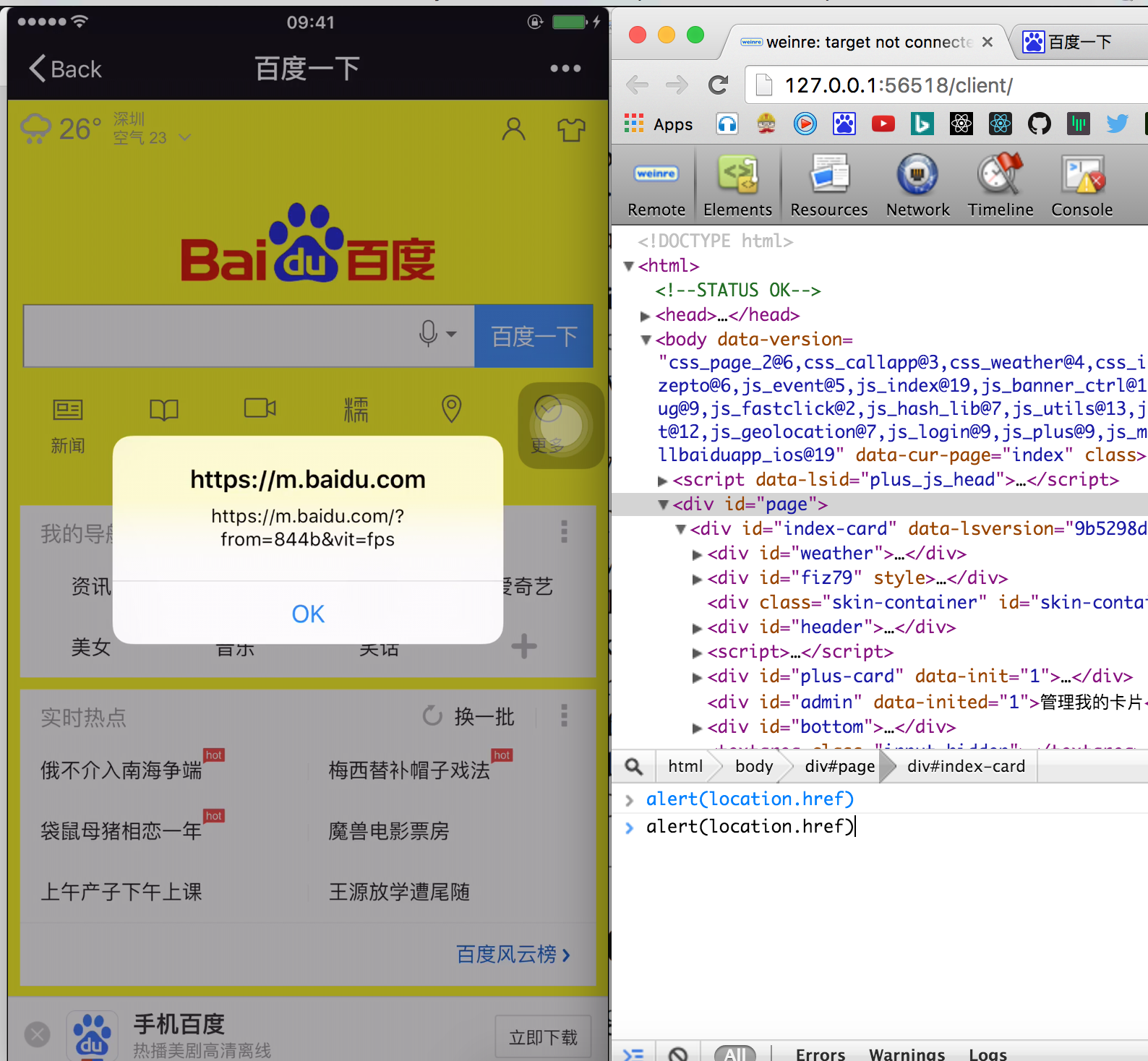This screenshot has height=1061, width=1148.
Task: Open headline 梅西替补帽子戏法
Action: (x=409, y=770)
